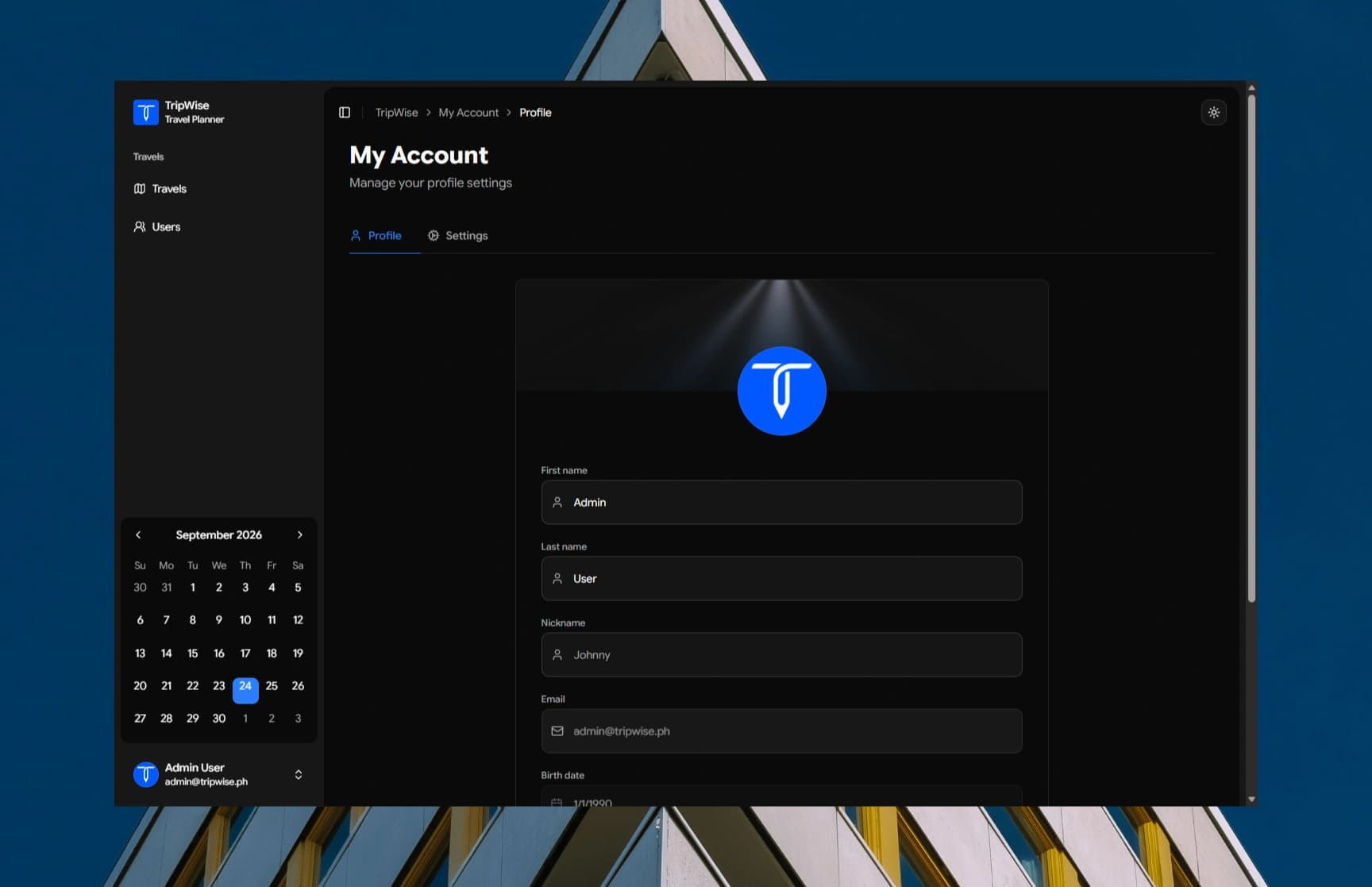The height and width of the screenshot is (887, 1372).
Task: Select September 18 in calendar
Action: pos(272,654)
